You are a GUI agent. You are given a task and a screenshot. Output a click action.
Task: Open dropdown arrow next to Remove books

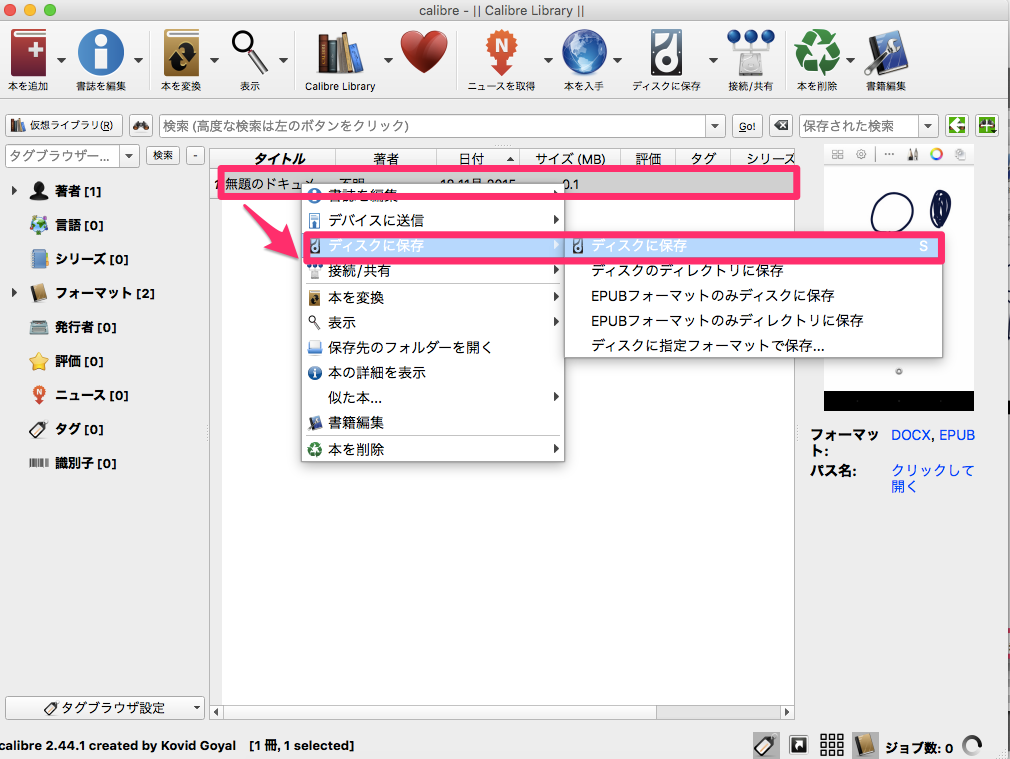[x=850, y=61]
